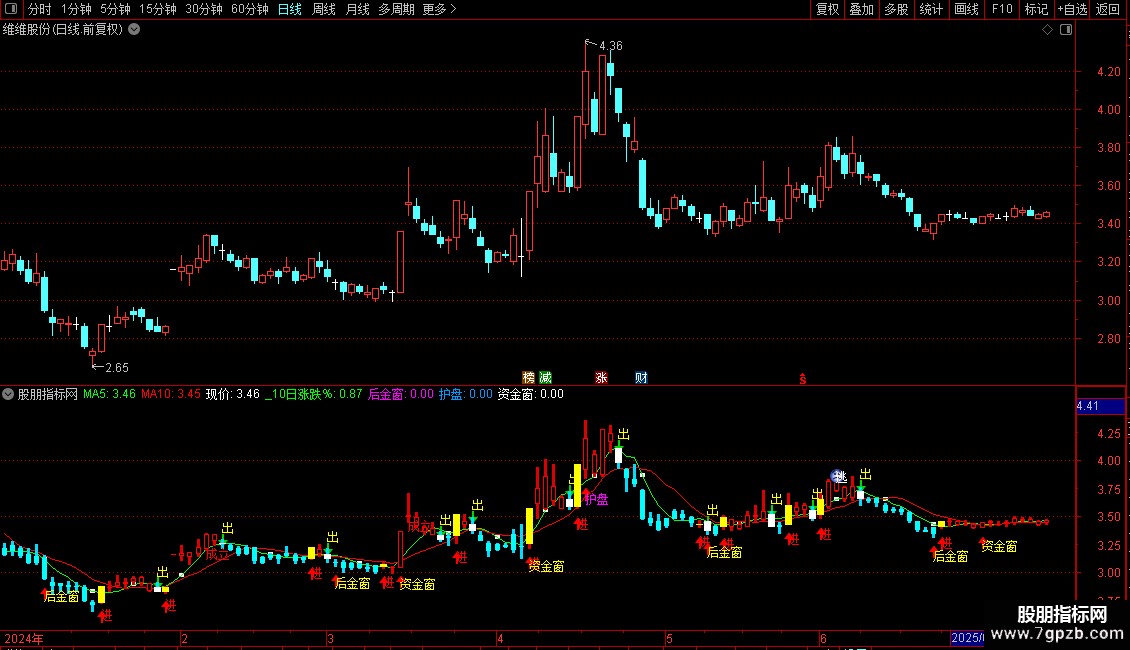
Task: Switch to the 5分钟 period
Action: tap(115, 9)
